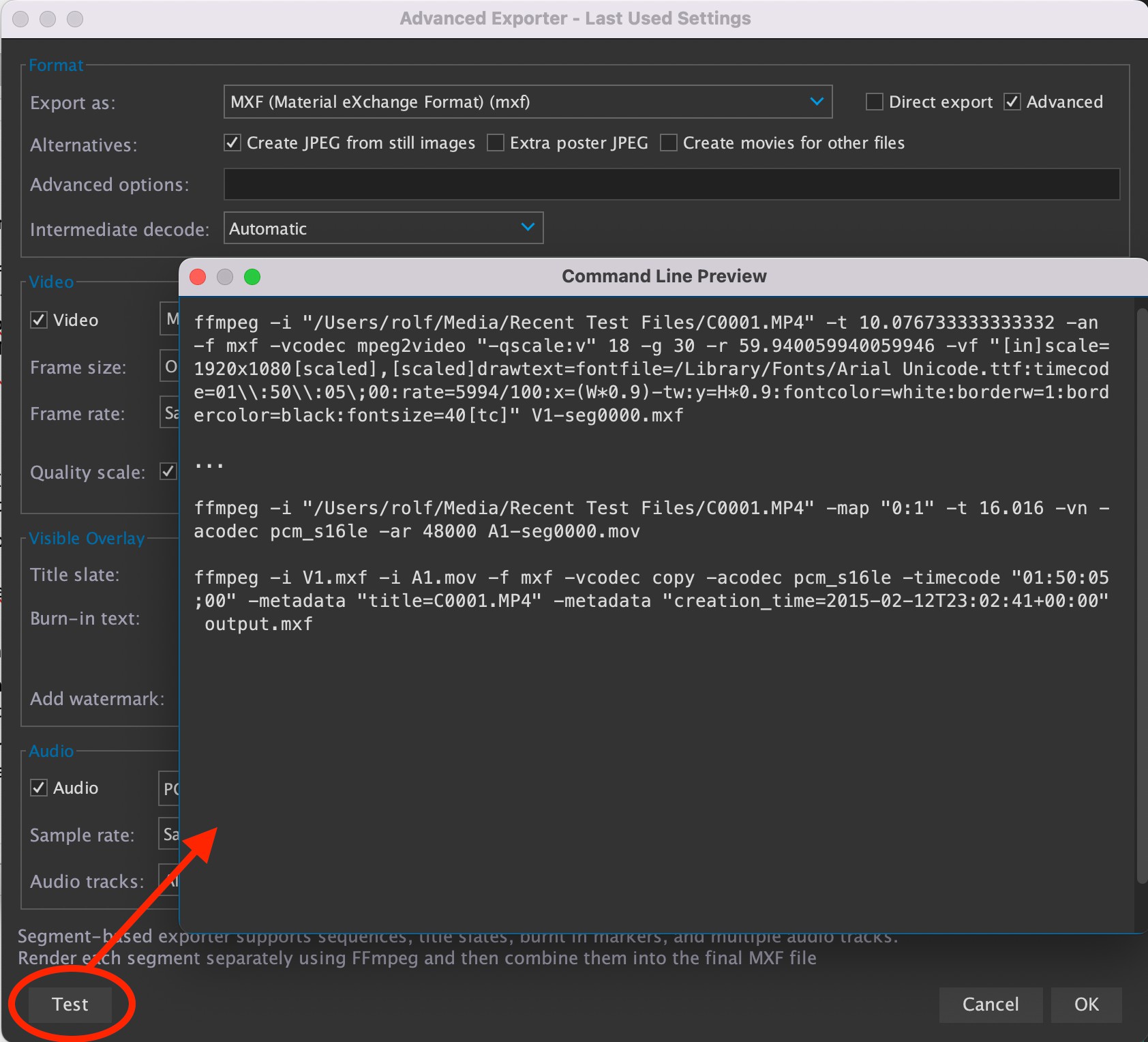Open the audio codec dropdown beside Audio
The height and width of the screenshot is (1042, 1148).
pyautogui.click(x=169, y=788)
